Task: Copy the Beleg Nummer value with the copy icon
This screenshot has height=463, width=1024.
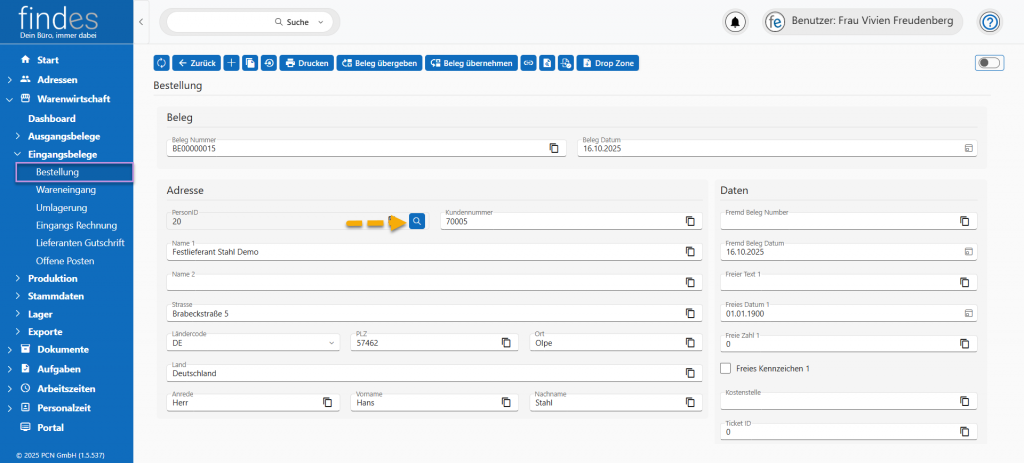Action: pyautogui.click(x=553, y=148)
